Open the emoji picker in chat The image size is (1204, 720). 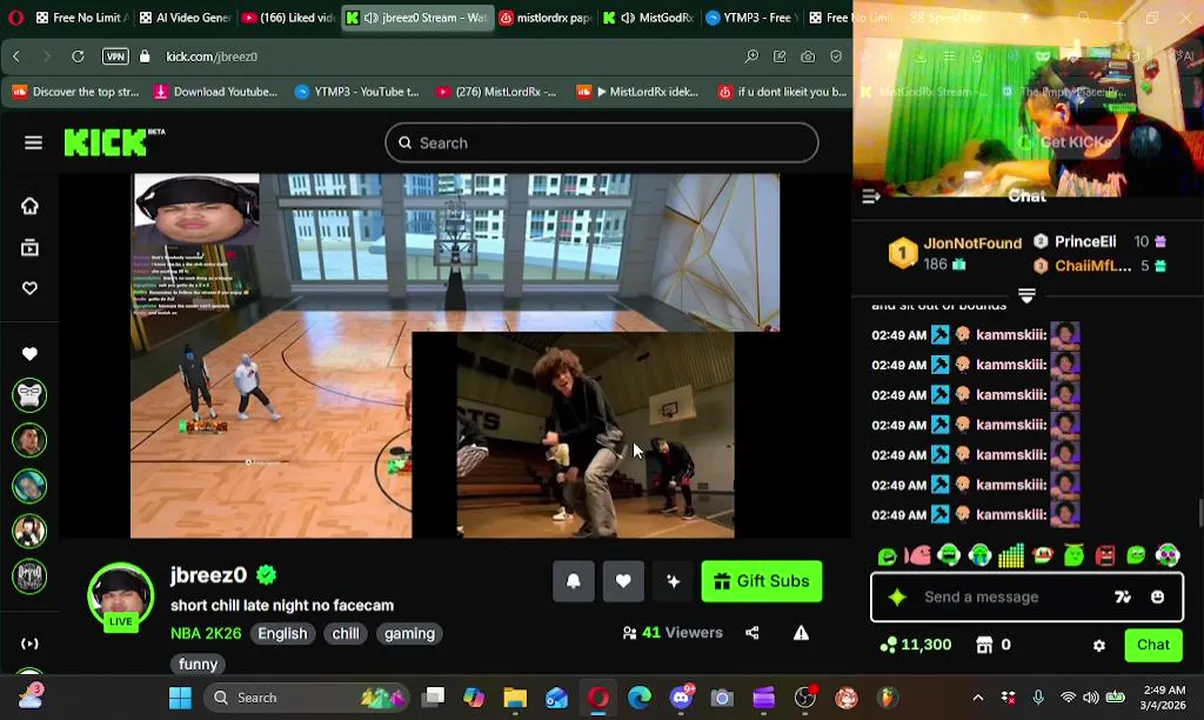[1157, 597]
